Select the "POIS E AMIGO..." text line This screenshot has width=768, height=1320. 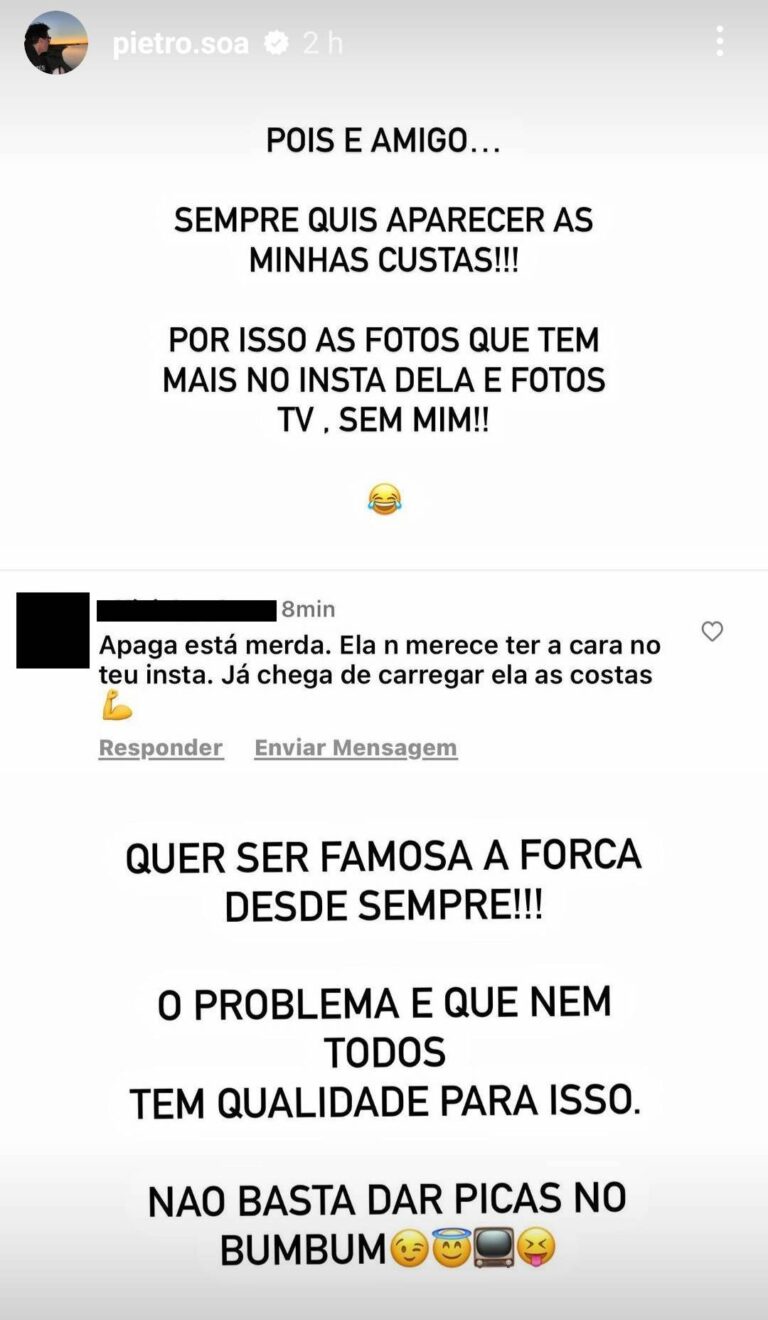[382, 141]
